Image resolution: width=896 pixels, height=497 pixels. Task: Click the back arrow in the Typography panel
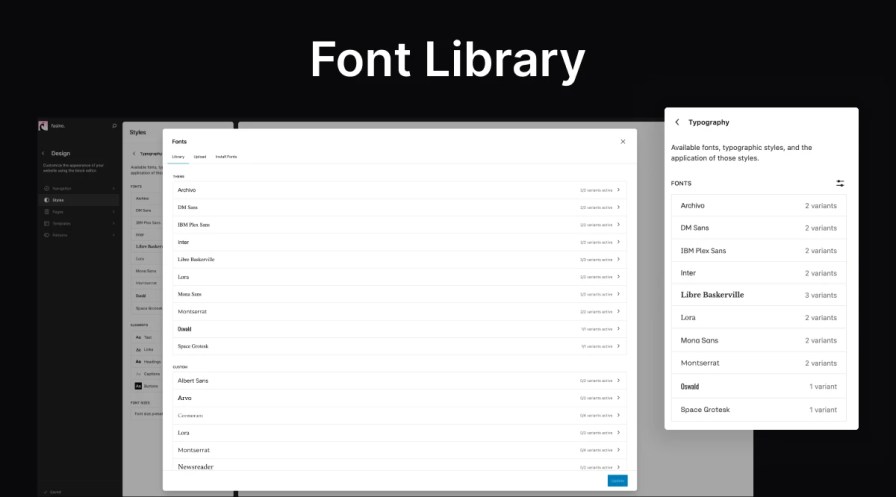pos(677,122)
